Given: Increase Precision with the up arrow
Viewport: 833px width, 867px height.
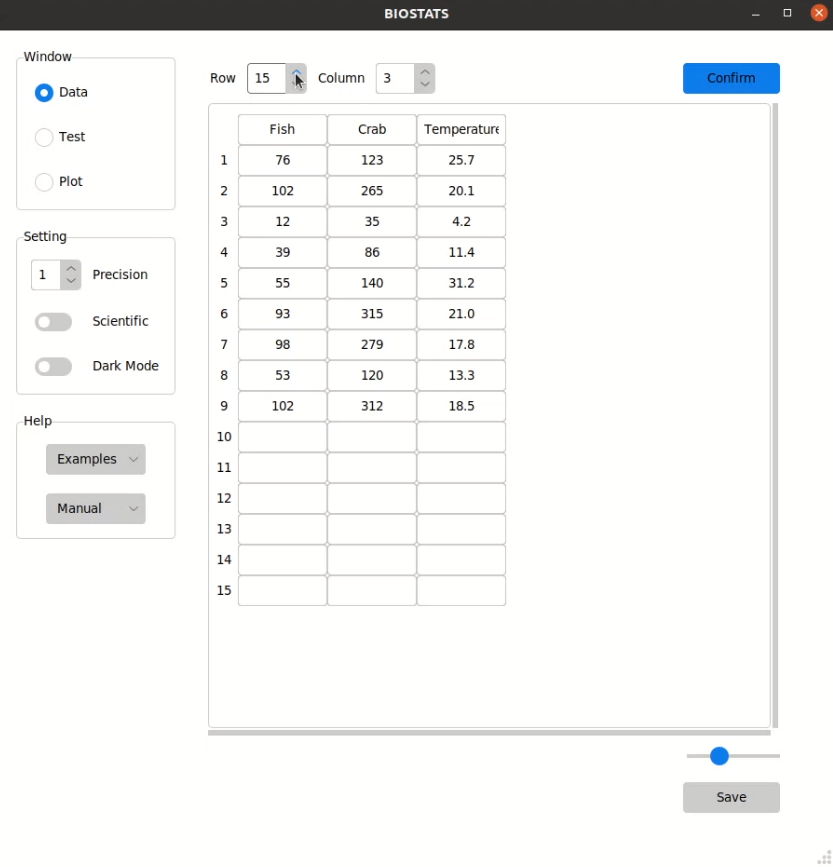Looking at the screenshot, I should point(71,268).
